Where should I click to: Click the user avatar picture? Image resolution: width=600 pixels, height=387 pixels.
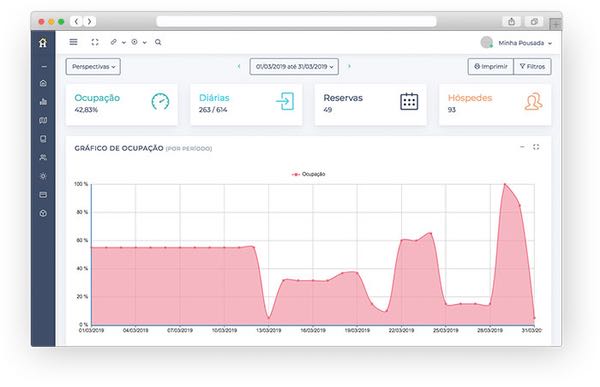[487, 42]
